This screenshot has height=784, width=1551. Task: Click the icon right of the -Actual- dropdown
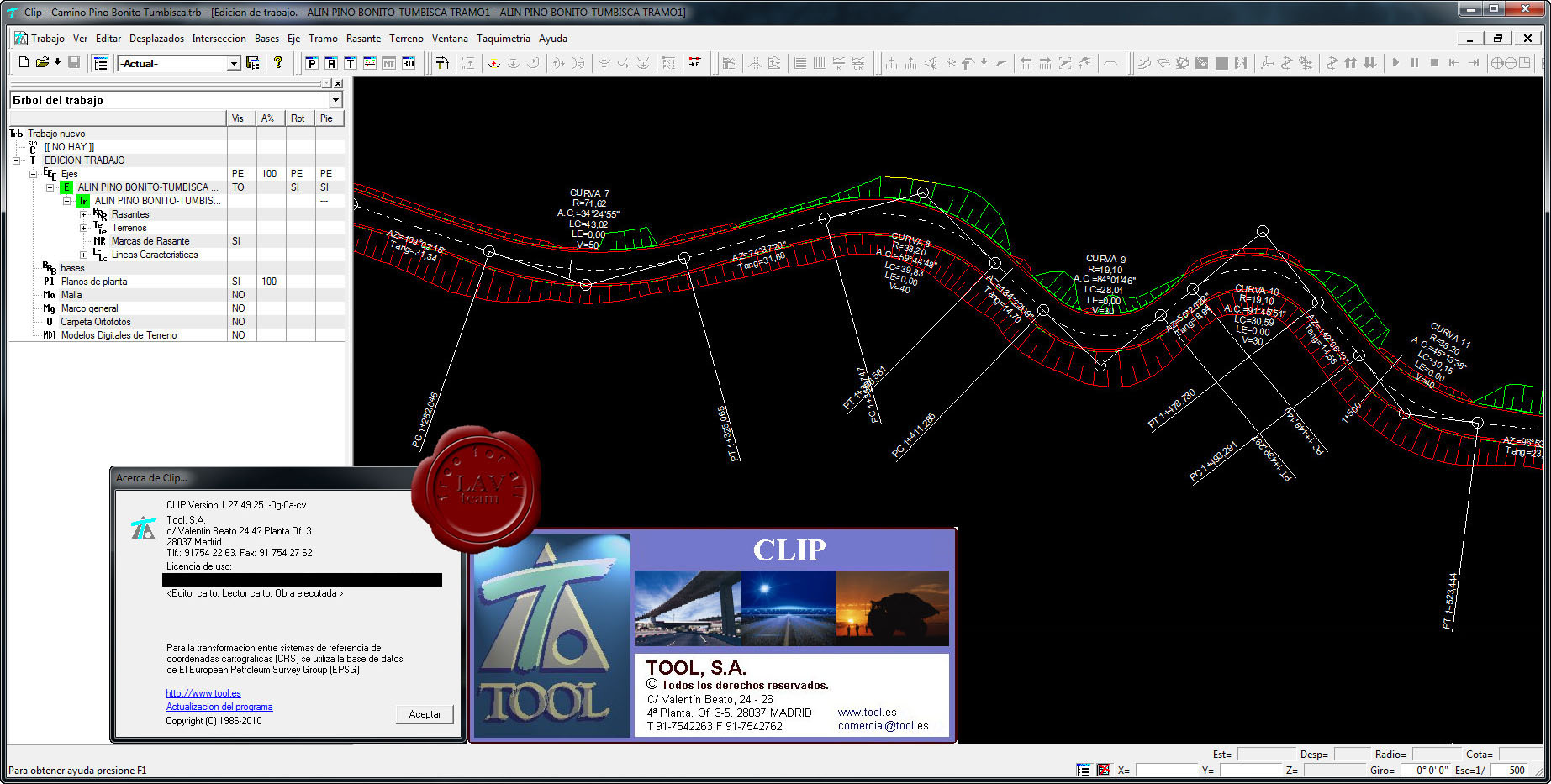[x=252, y=63]
